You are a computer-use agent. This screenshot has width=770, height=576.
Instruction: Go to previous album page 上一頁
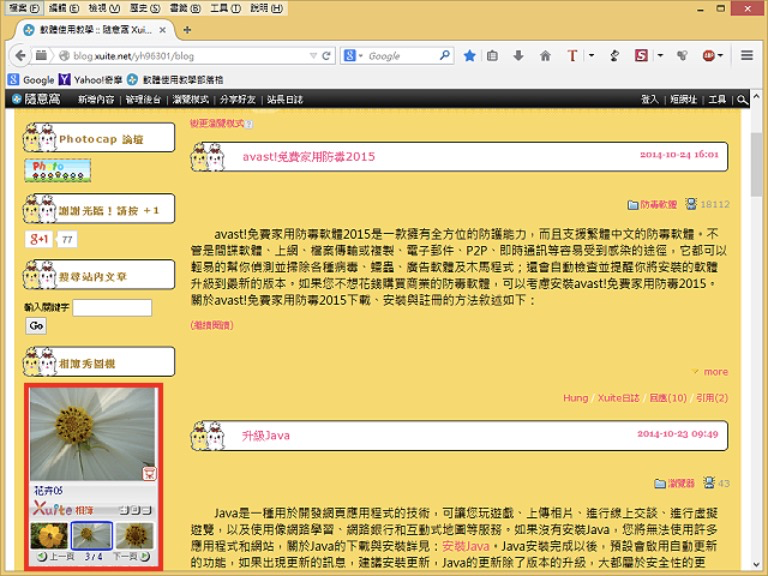(56, 556)
